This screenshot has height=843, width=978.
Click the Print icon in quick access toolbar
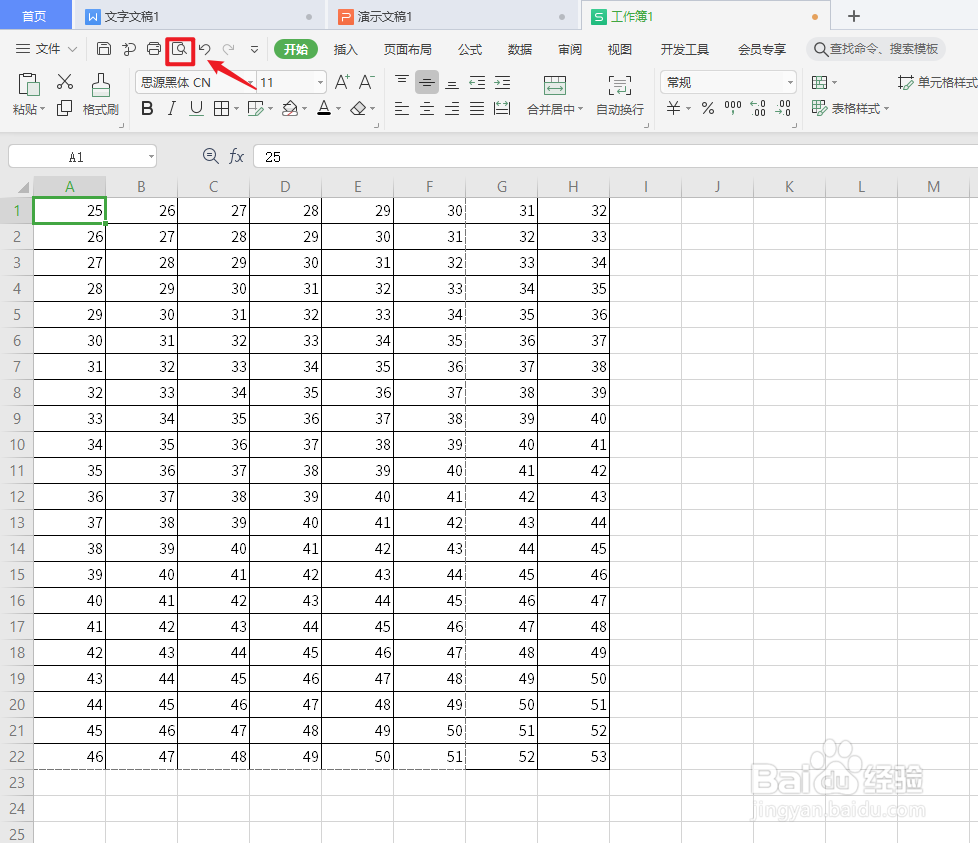(153, 49)
